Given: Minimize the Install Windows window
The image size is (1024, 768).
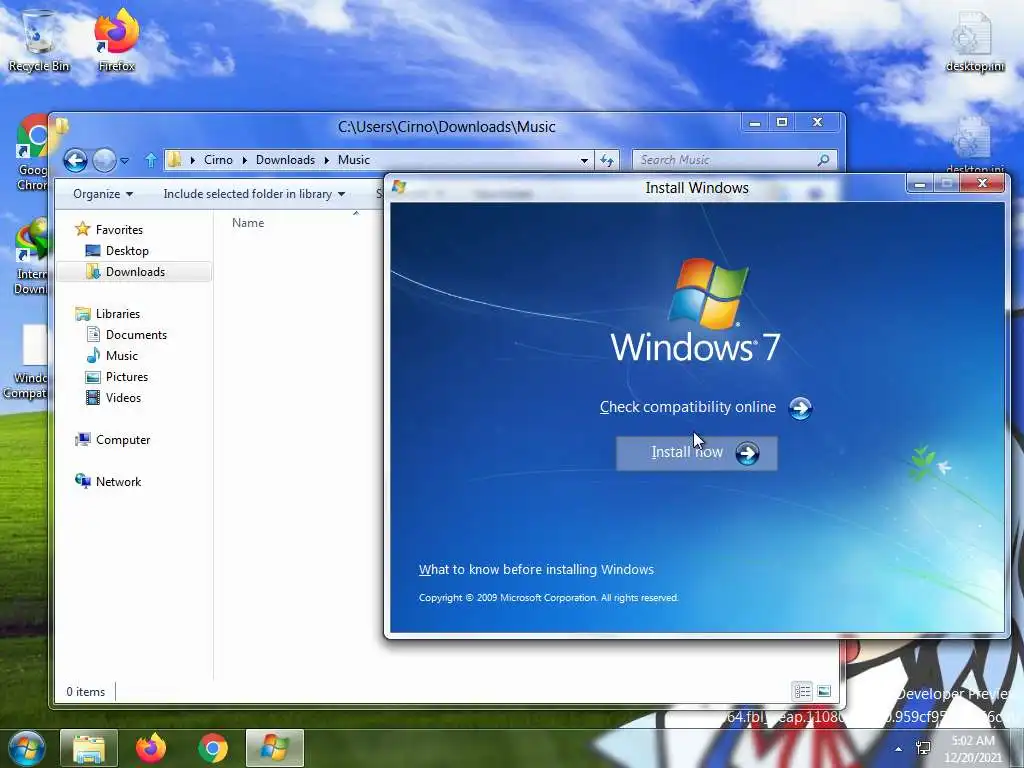Looking at the screenshot, I should point(920,184).
